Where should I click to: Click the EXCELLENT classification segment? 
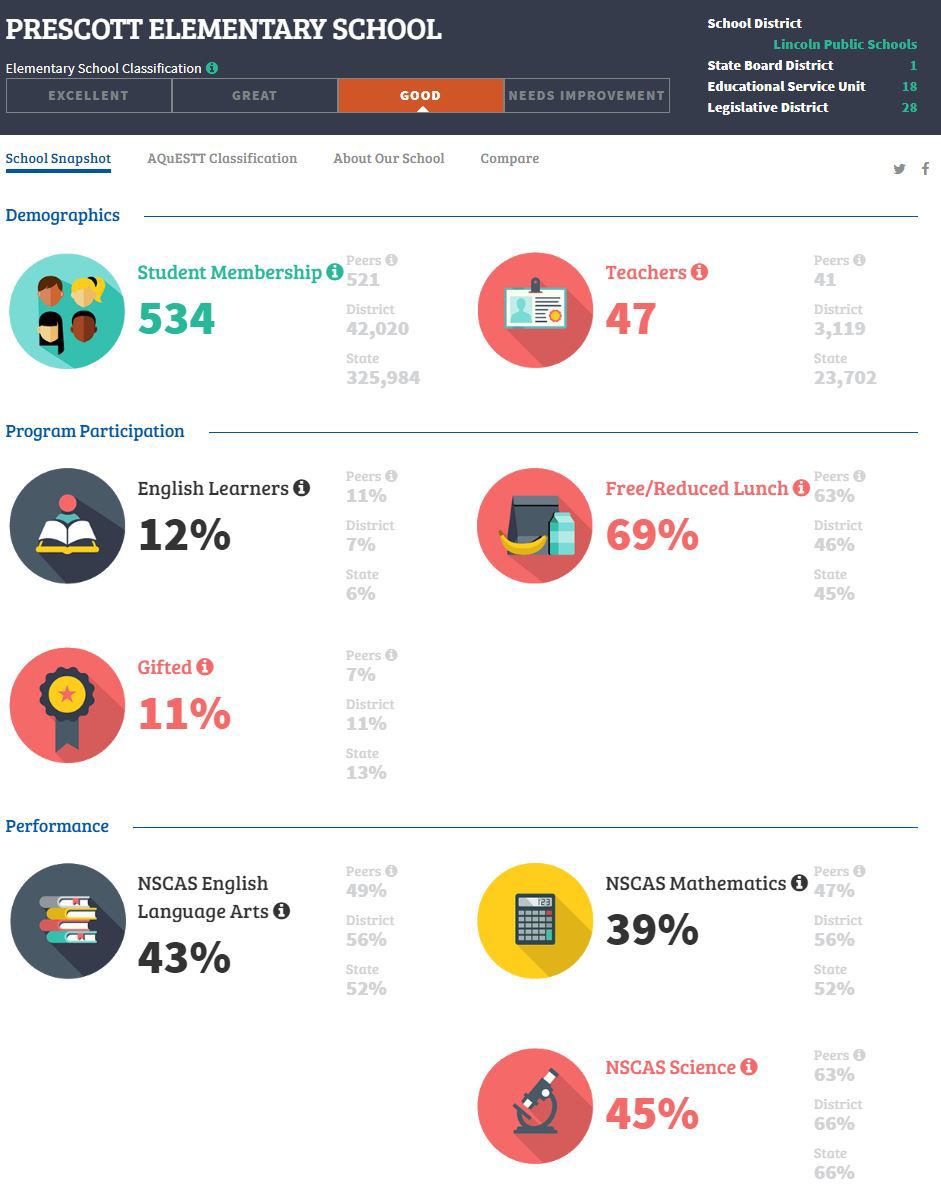pyautogui.click(x=89, y=95)
